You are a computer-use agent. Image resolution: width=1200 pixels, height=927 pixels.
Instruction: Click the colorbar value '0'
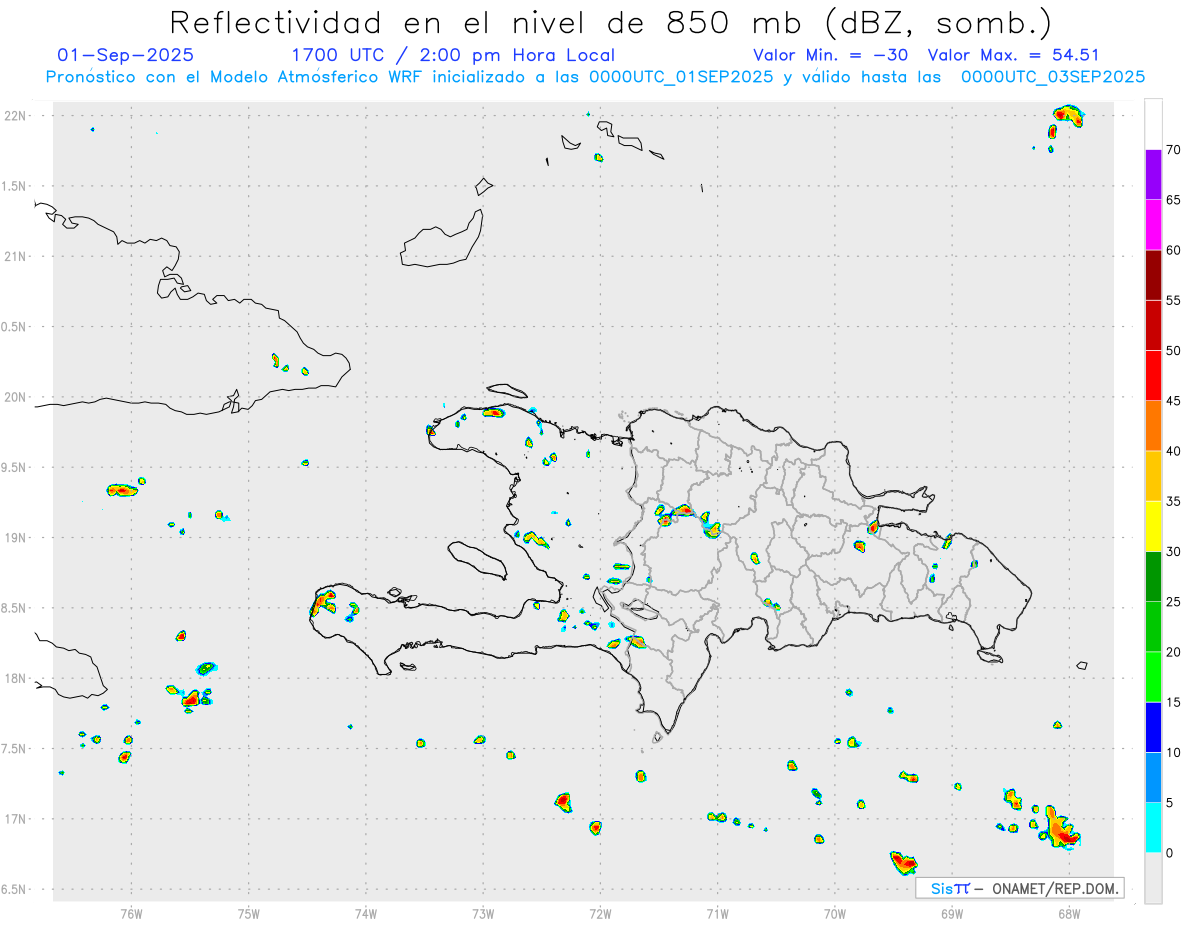[1169, 853]
